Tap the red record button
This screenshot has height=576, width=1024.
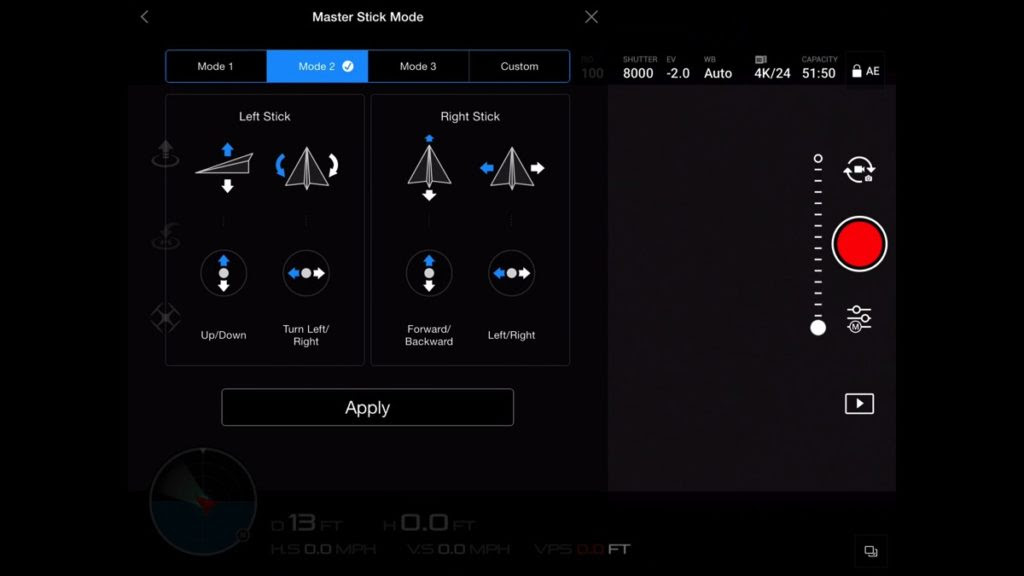pyautogui.click(x=859, y=244)
